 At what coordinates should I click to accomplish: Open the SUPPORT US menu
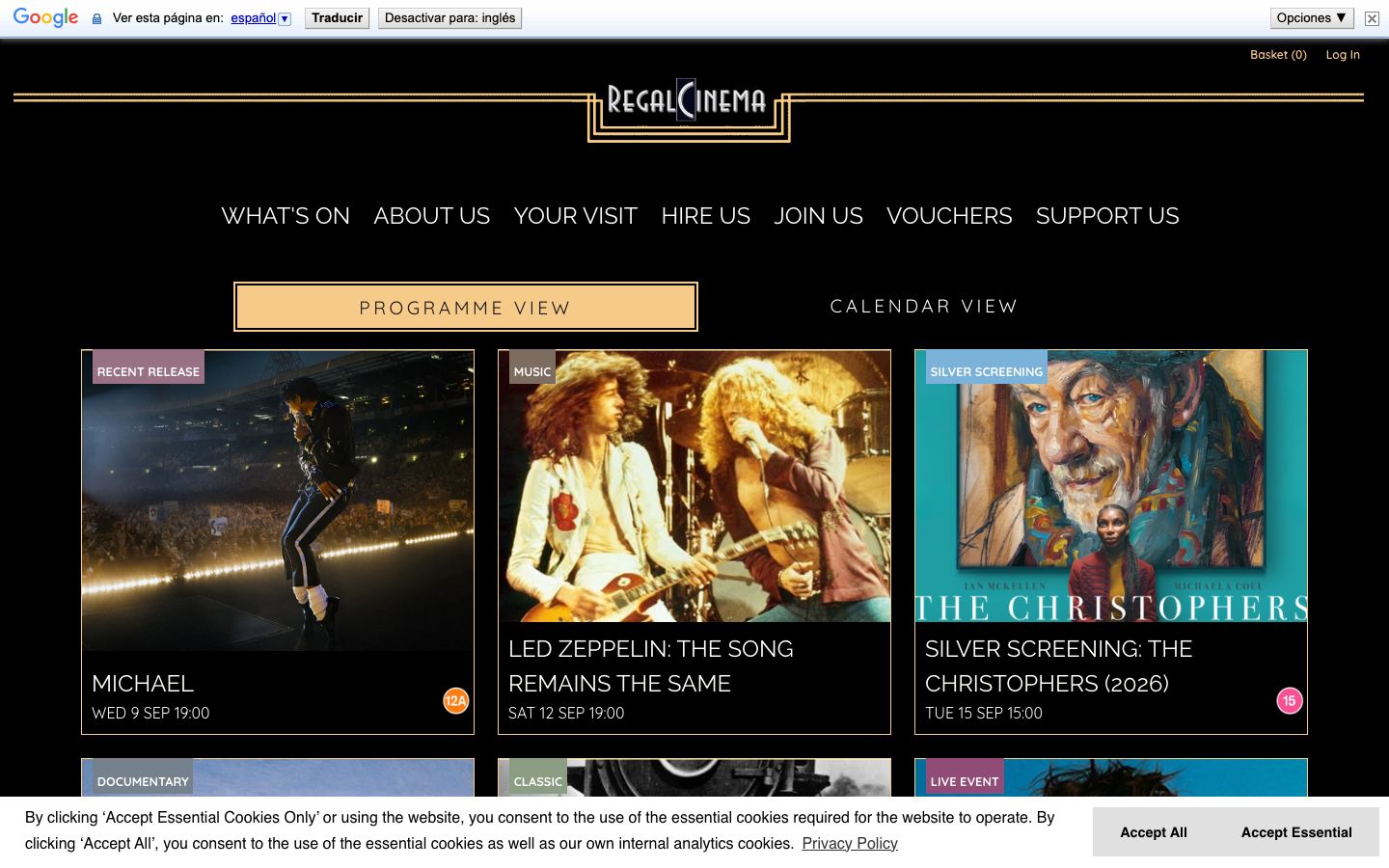1107,216
